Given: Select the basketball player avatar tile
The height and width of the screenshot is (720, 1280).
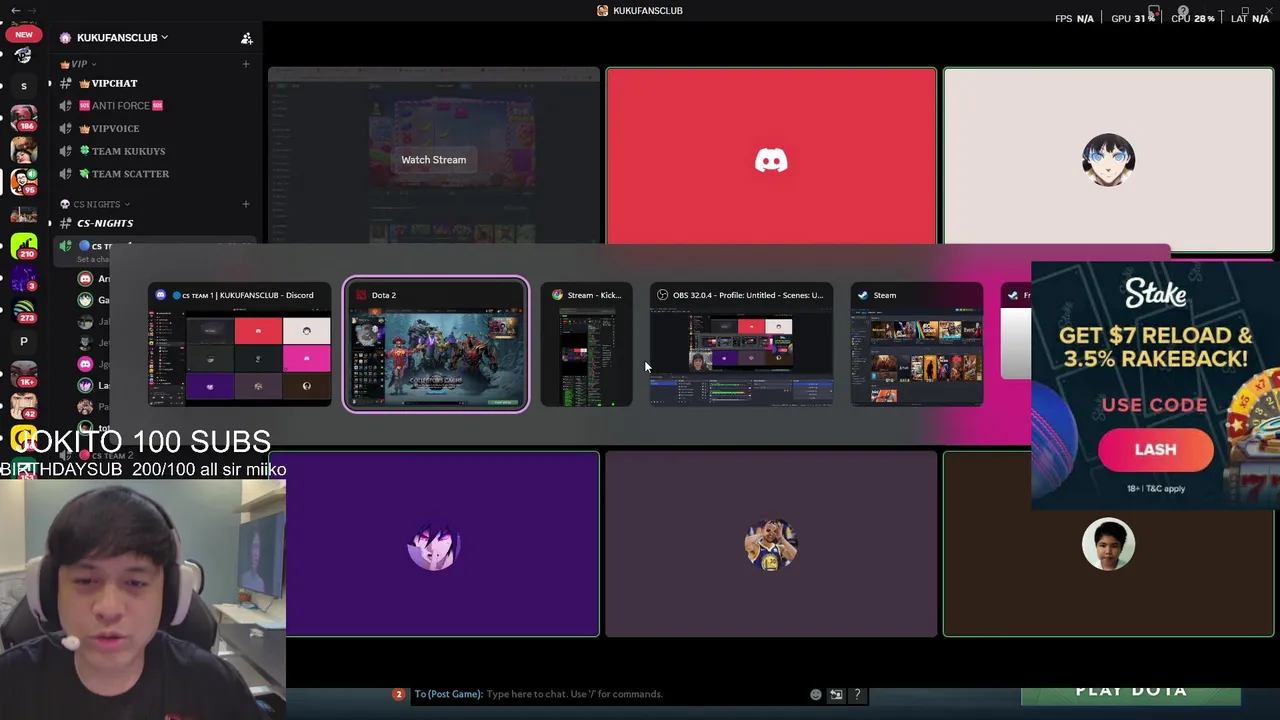Looking at the screenshot, I should point(771,544).
